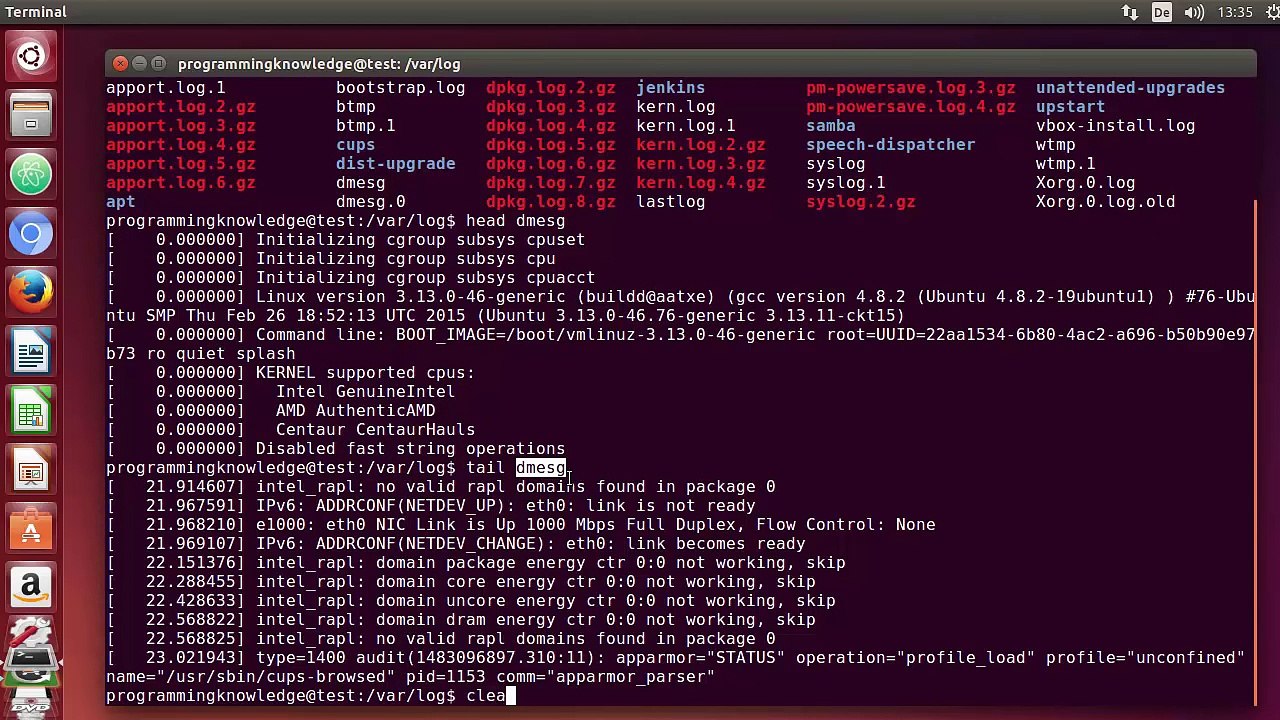
Task: Click 'apport.log.1' in the listing
Action: pos(166,88)
